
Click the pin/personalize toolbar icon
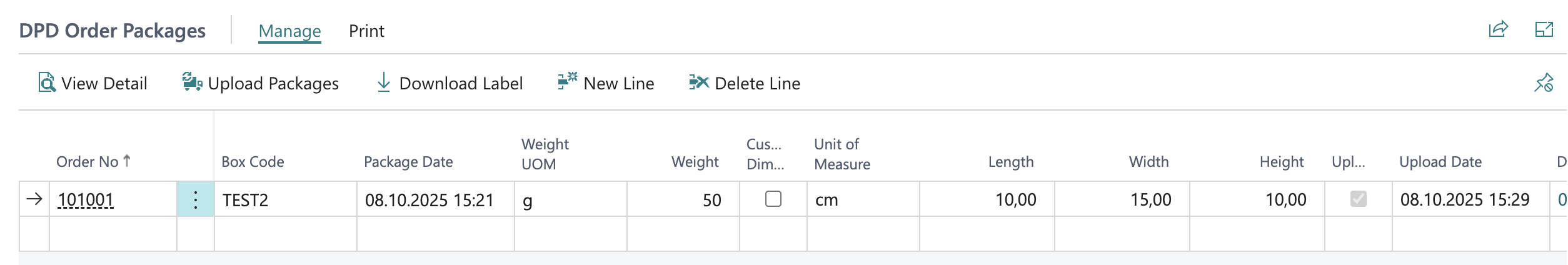[x=1544, y=83]
